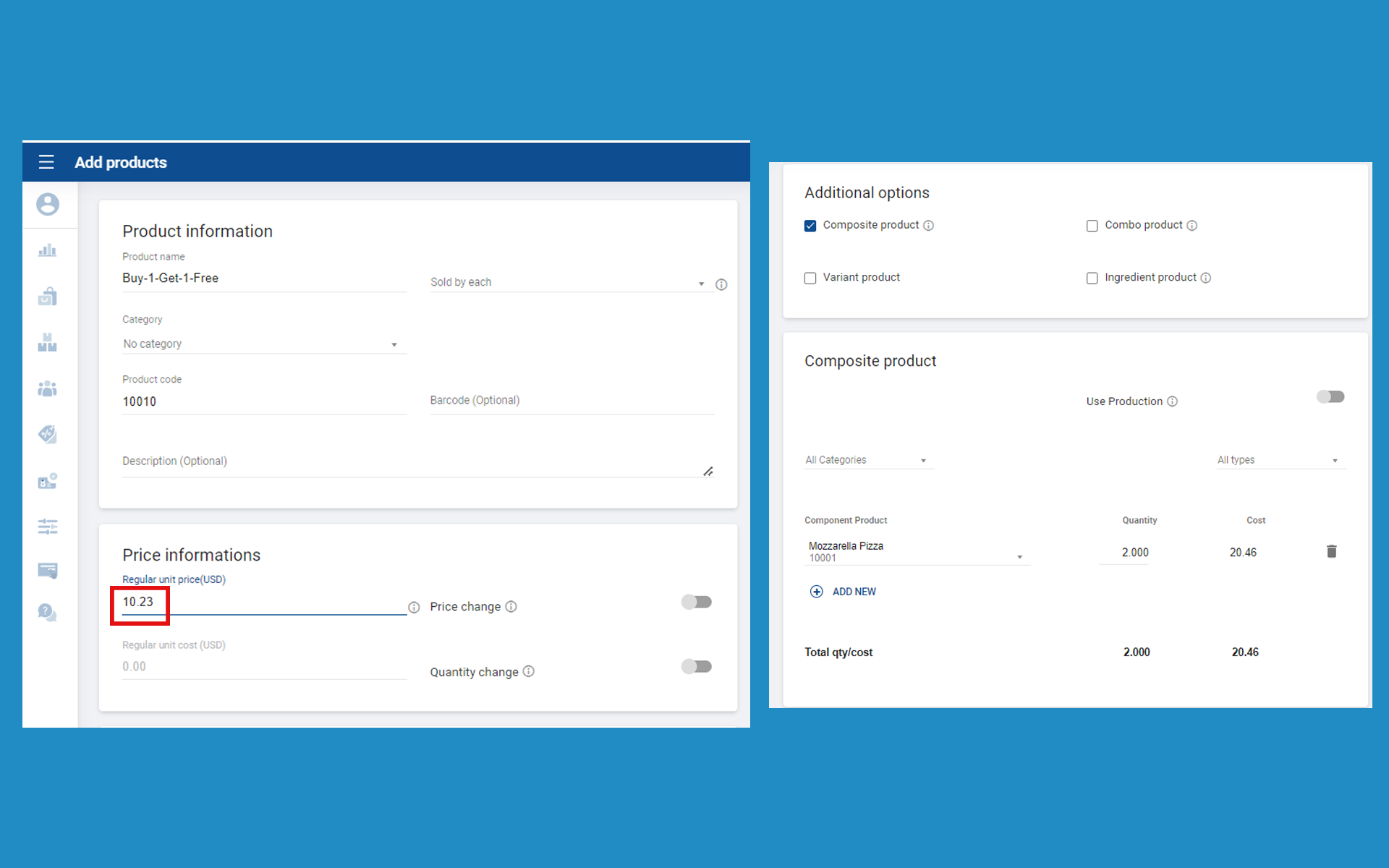
Task: Expand the Category dropdown
Action: click(260, 344)
